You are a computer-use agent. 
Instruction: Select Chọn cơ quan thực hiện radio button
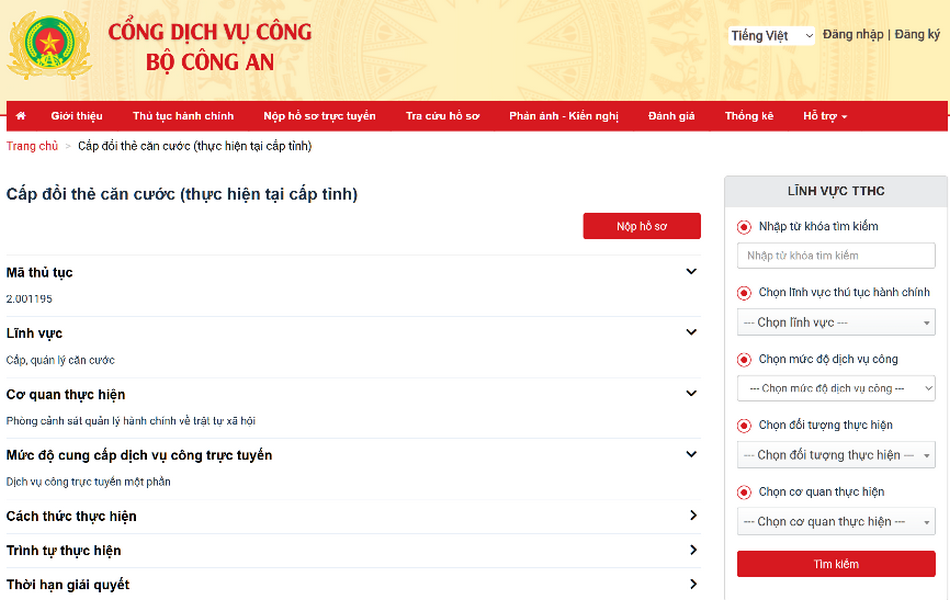pos(744,492)
